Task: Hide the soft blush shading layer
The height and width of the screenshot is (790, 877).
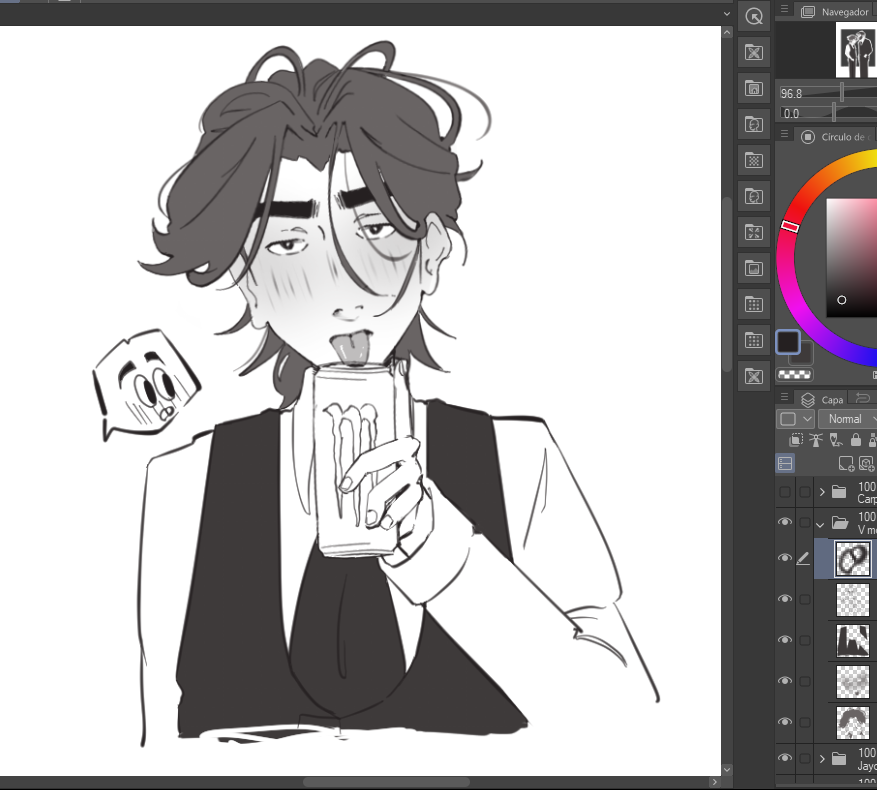Action: click(785, 680)
